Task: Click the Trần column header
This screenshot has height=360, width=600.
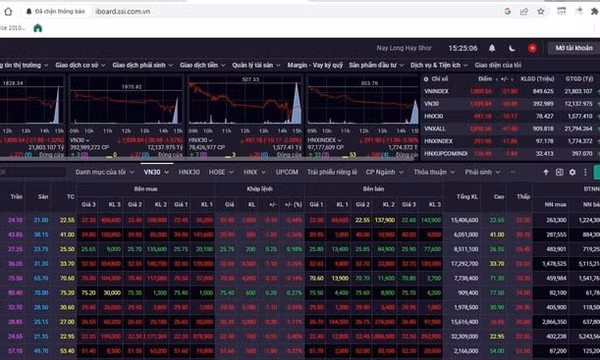Action: [16, 197]
